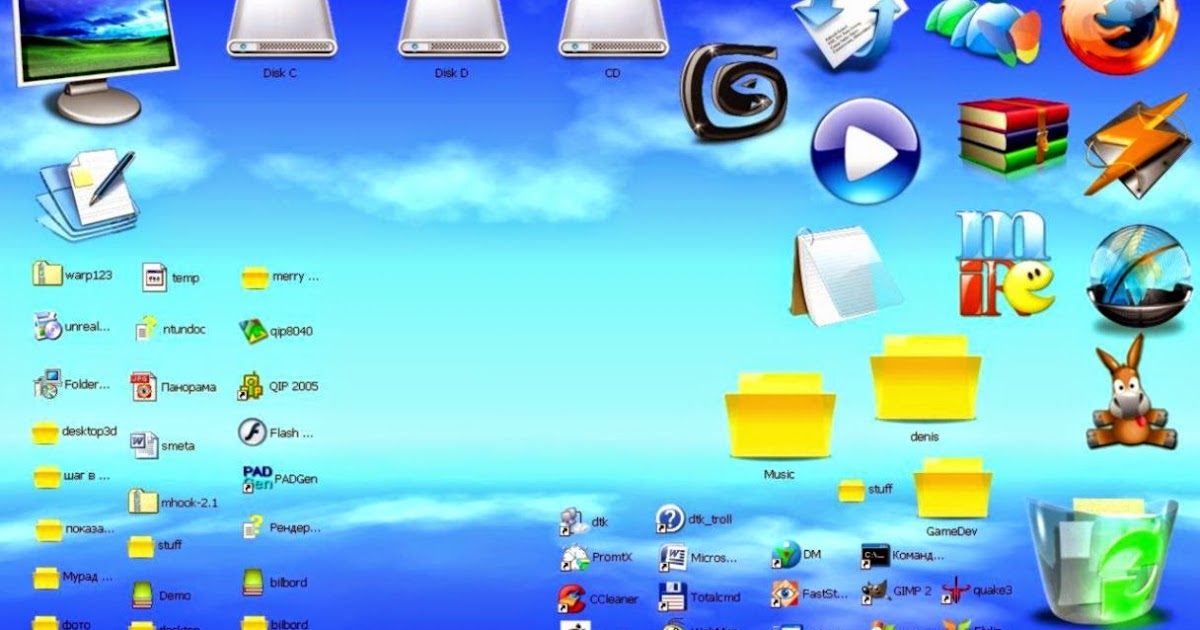This screenshot has height=630, width=1200.
Task: Open the Панорама JPG file
Action: tap(143, 386)
